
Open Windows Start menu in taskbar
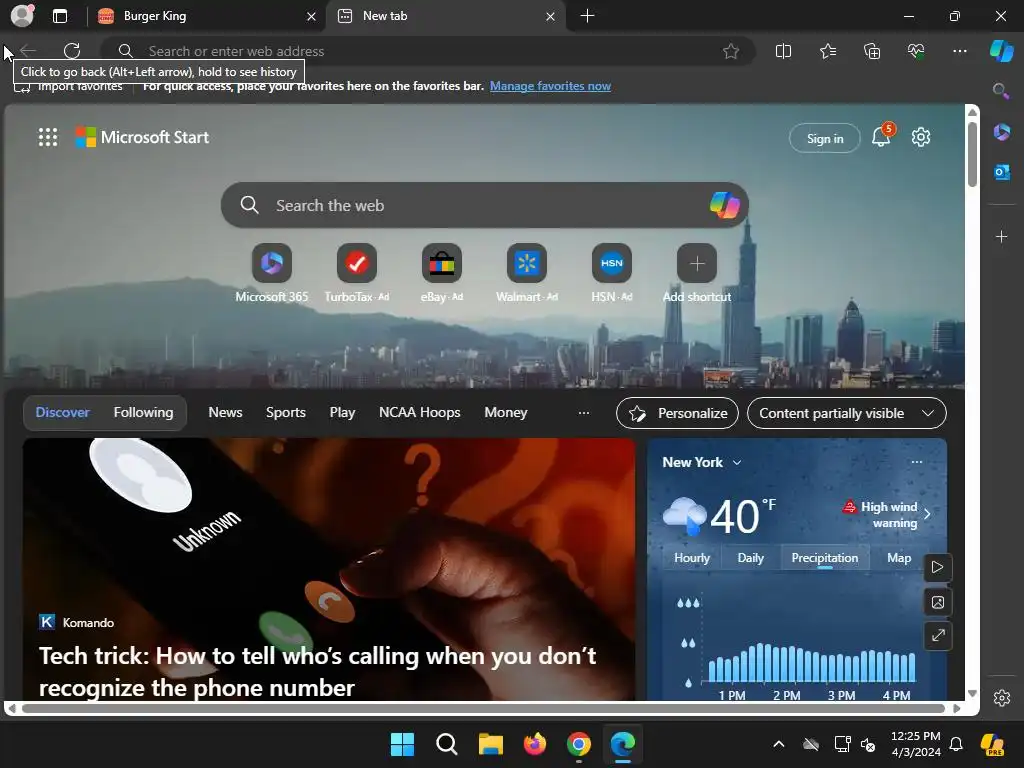pyautogui.click(x=402, y=744)
